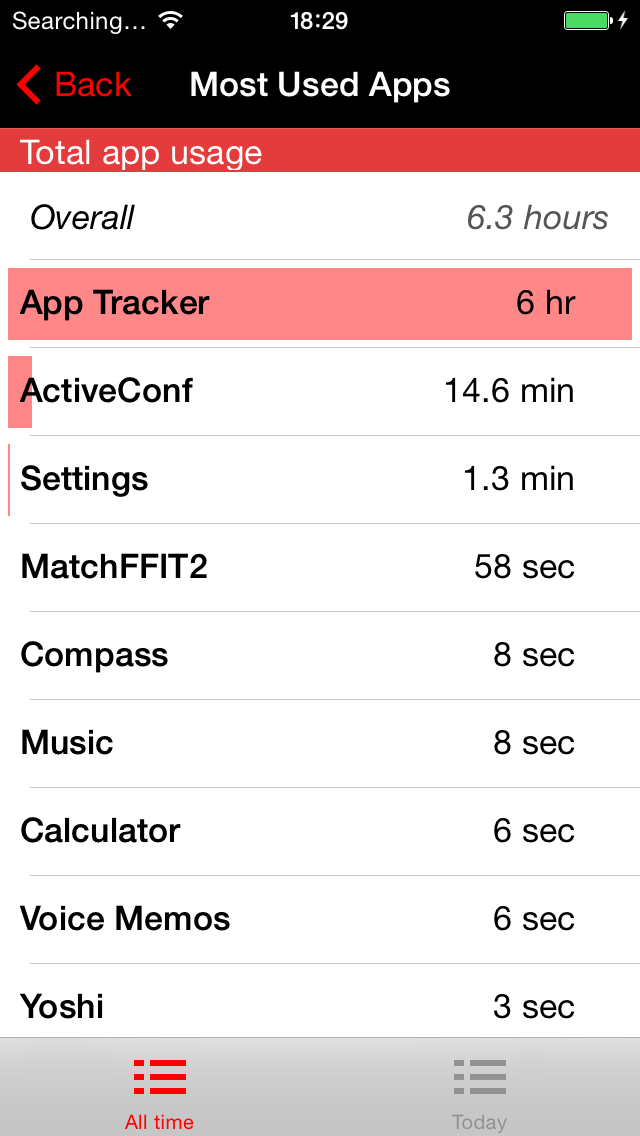
Task: Open the Settings usage entry
Action: coord(320,479)
